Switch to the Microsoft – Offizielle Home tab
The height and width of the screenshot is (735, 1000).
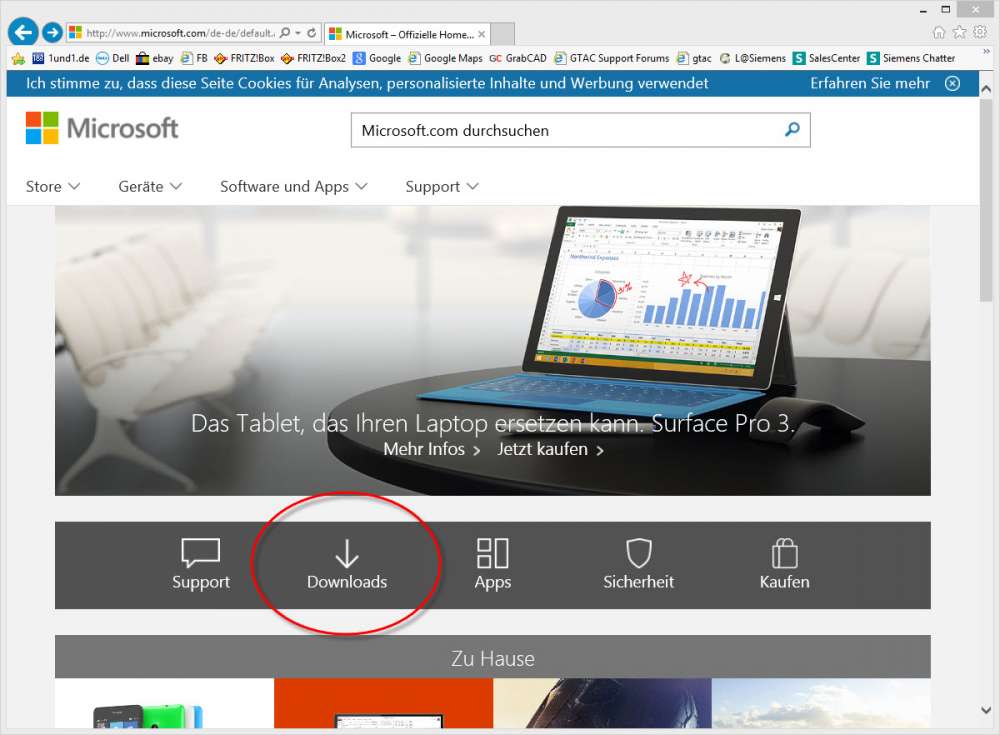(405, 34)
